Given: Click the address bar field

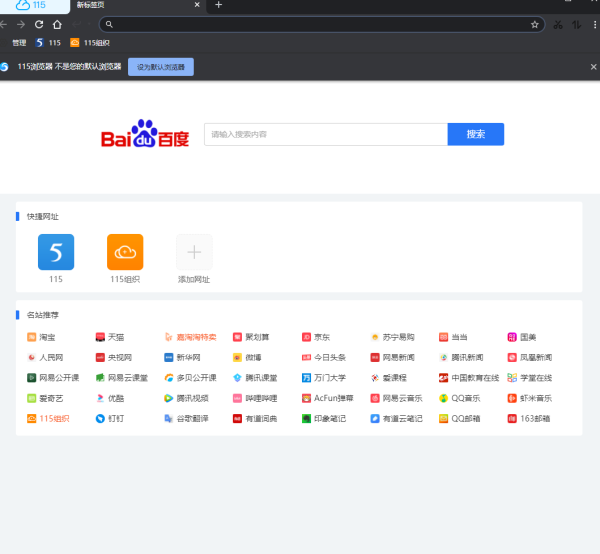Looking at the screenshot, I should pos(322,25).
